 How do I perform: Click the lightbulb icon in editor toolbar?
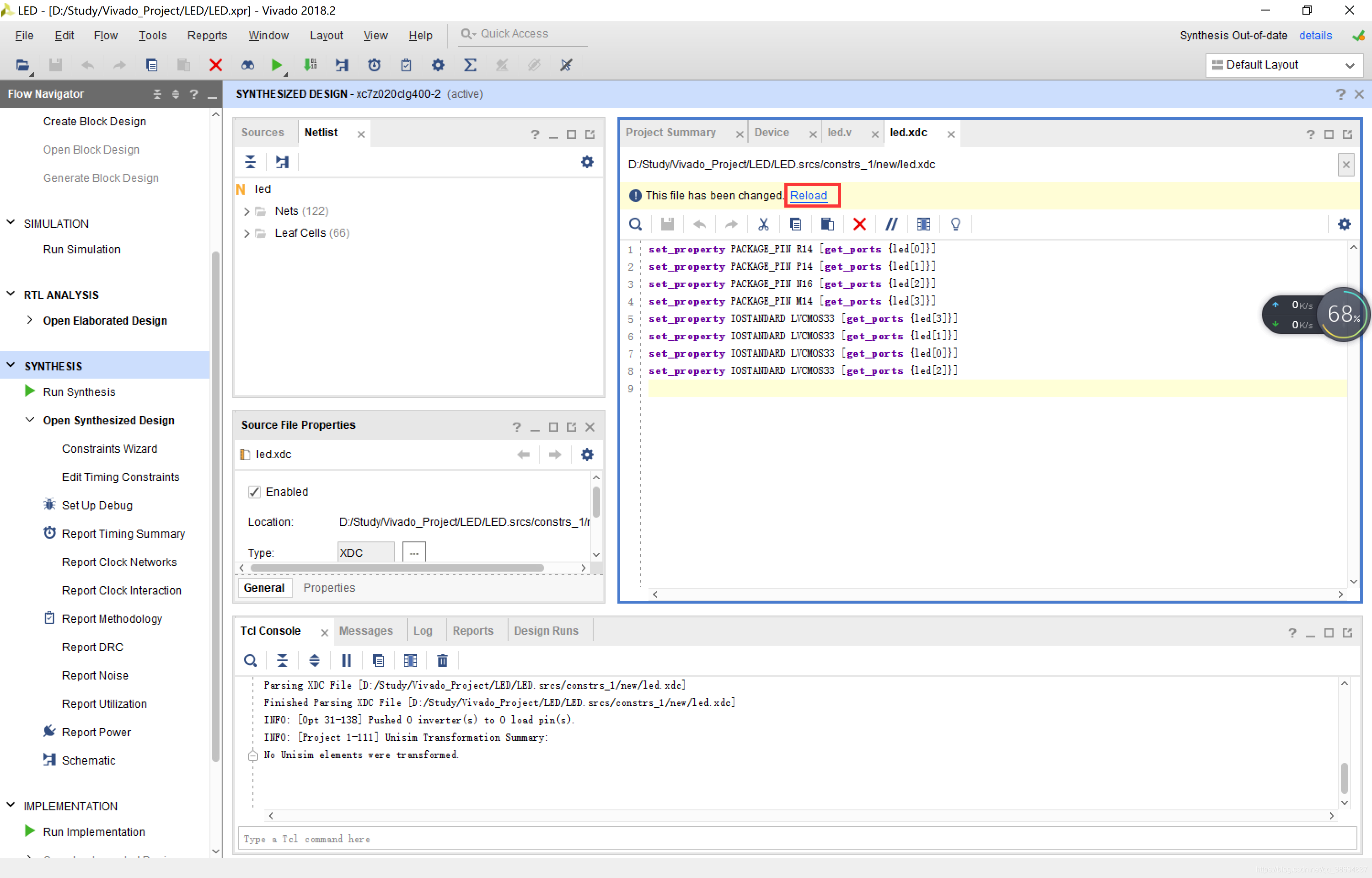tap(955, 224)
